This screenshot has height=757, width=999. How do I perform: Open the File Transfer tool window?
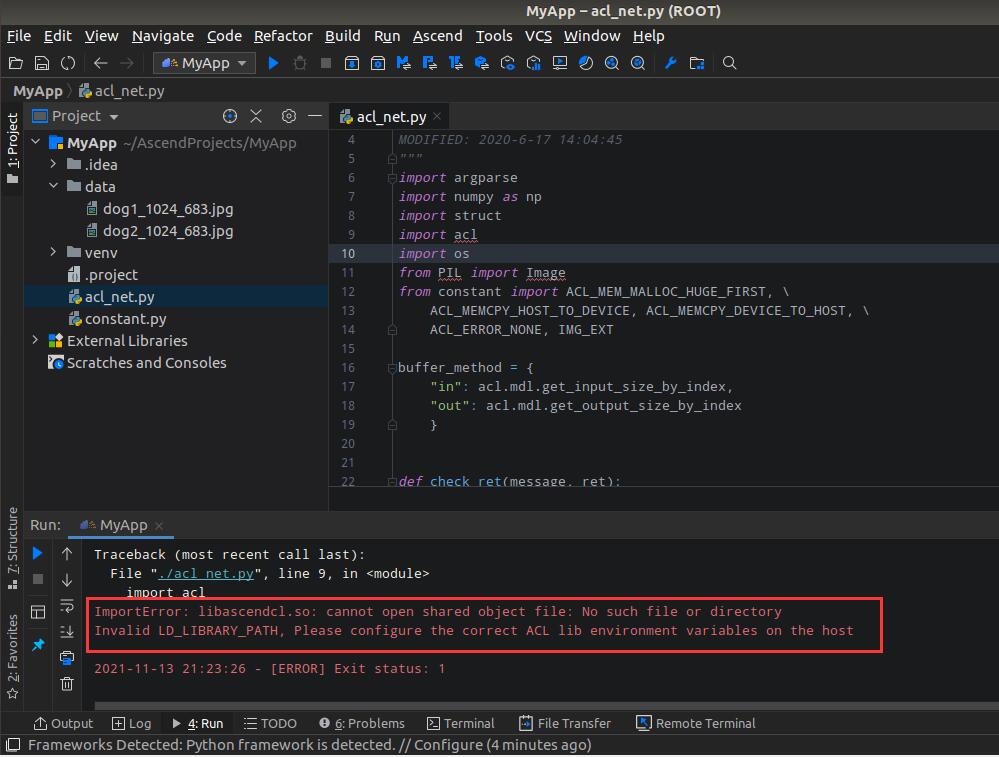point(565,723)
